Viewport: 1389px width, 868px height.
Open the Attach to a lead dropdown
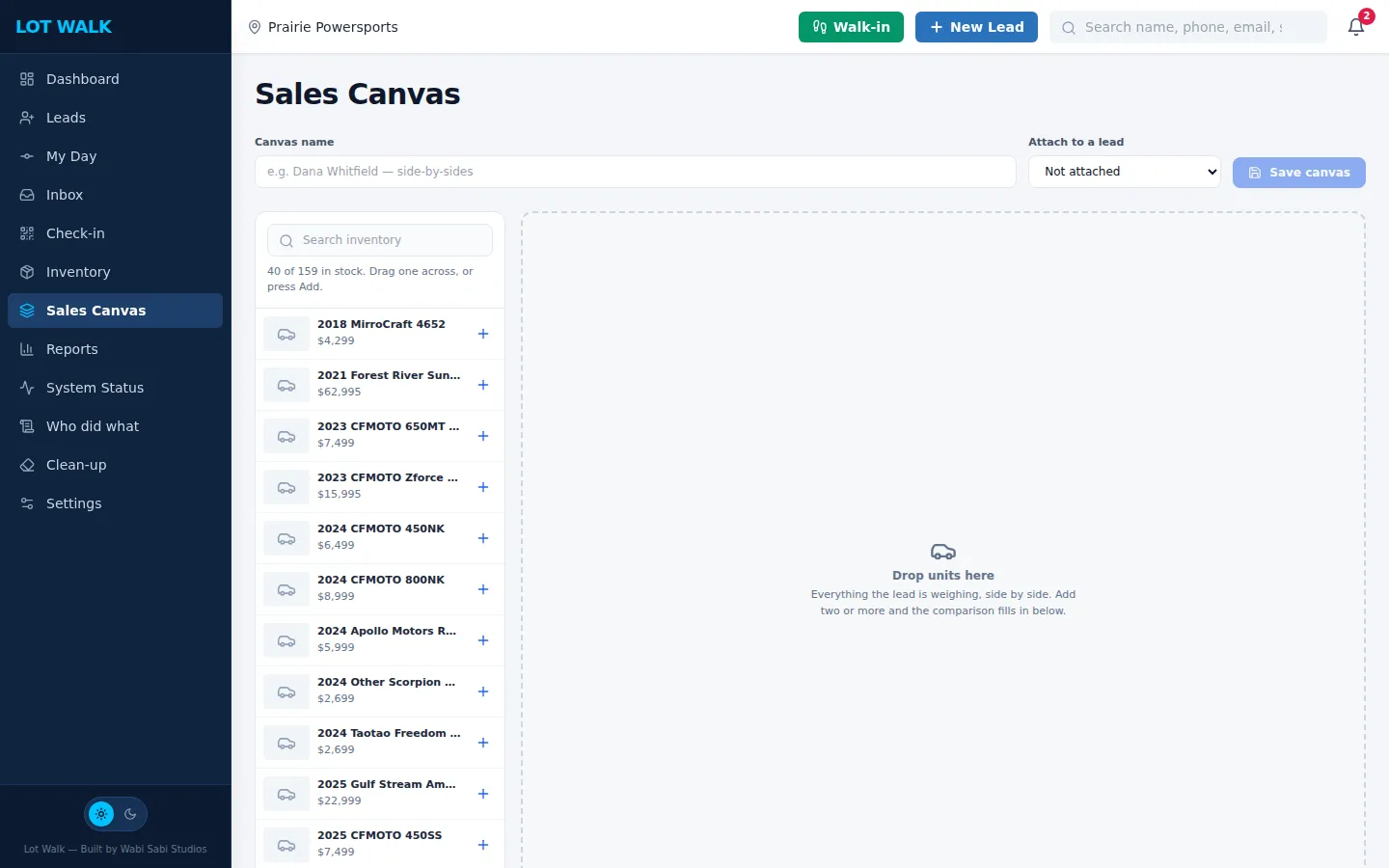click(x=1125, y=172)
